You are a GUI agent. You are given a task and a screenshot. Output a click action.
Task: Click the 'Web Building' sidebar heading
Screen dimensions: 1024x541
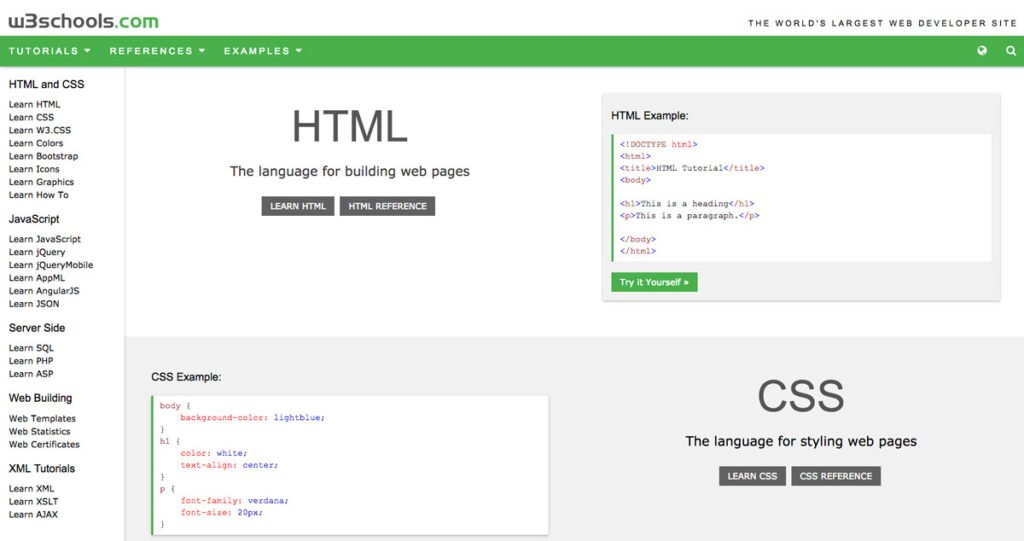(40, 398)
